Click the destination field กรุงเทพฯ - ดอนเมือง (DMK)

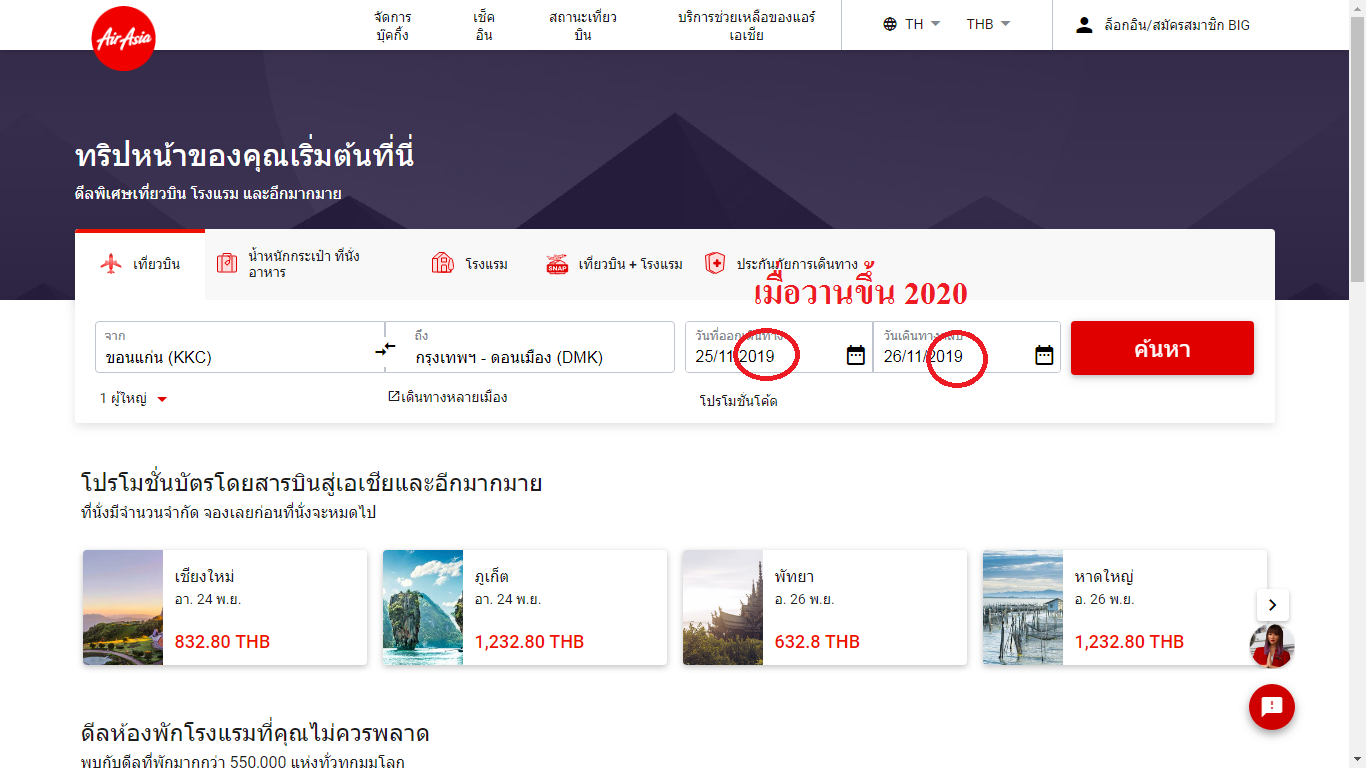click(x=530, y=347)
